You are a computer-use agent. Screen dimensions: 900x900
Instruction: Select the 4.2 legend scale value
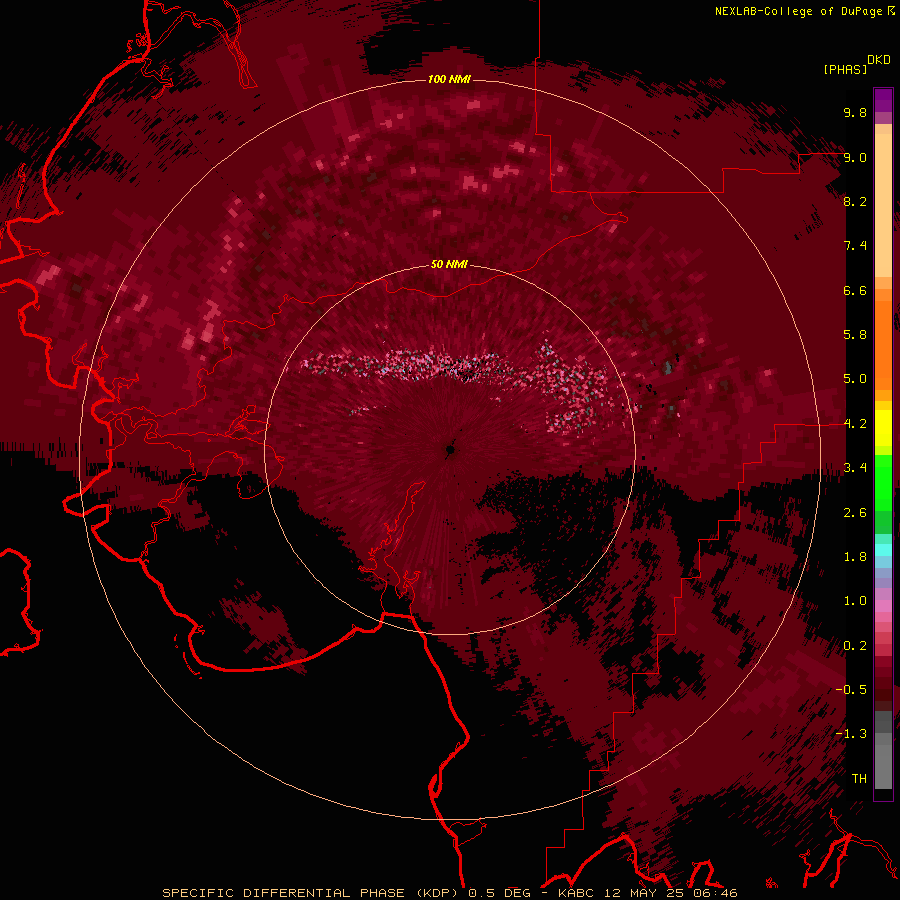point(855,424)
